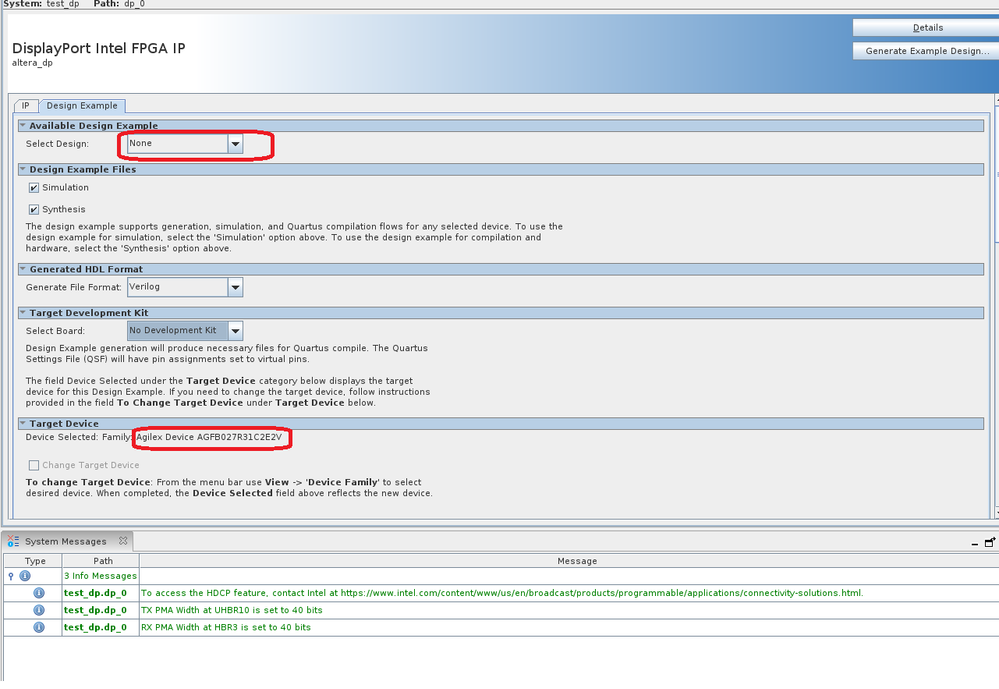Switch to the IP tab
Image resolution: width=999 pixels, height=689 pixels.
click(x=25, y=106)
